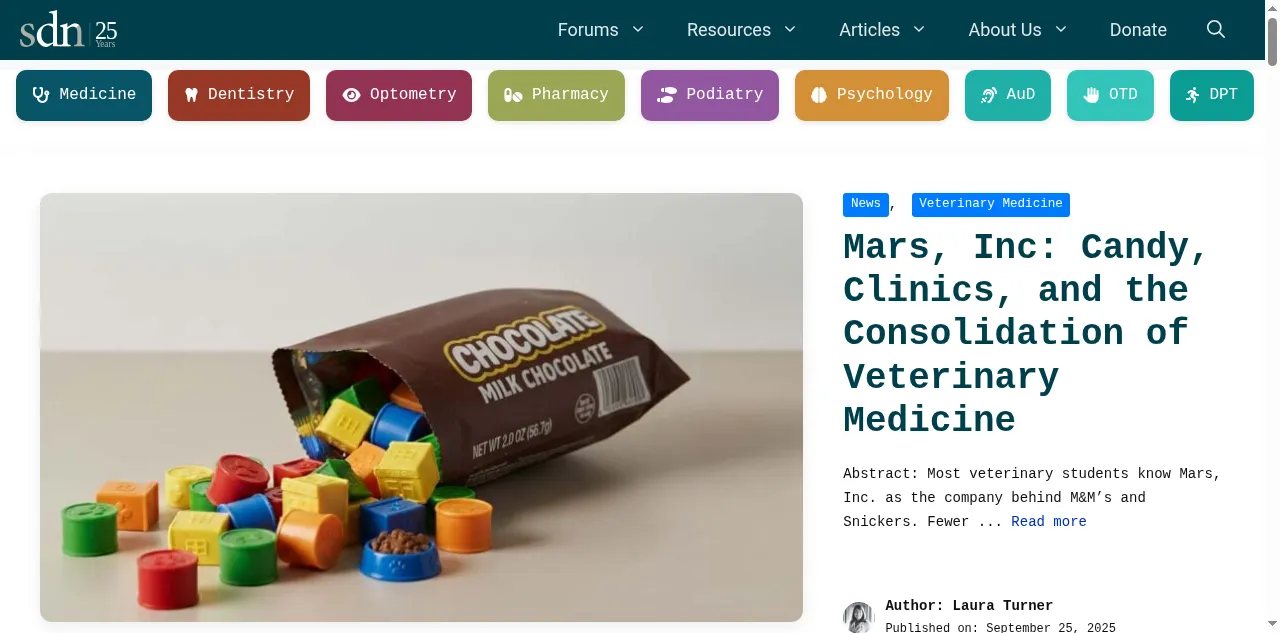Image resolution: width=1280 pixels, height=633 pixels.
Task: Expand the Forums dropdown menu
Action: [600, 30]
